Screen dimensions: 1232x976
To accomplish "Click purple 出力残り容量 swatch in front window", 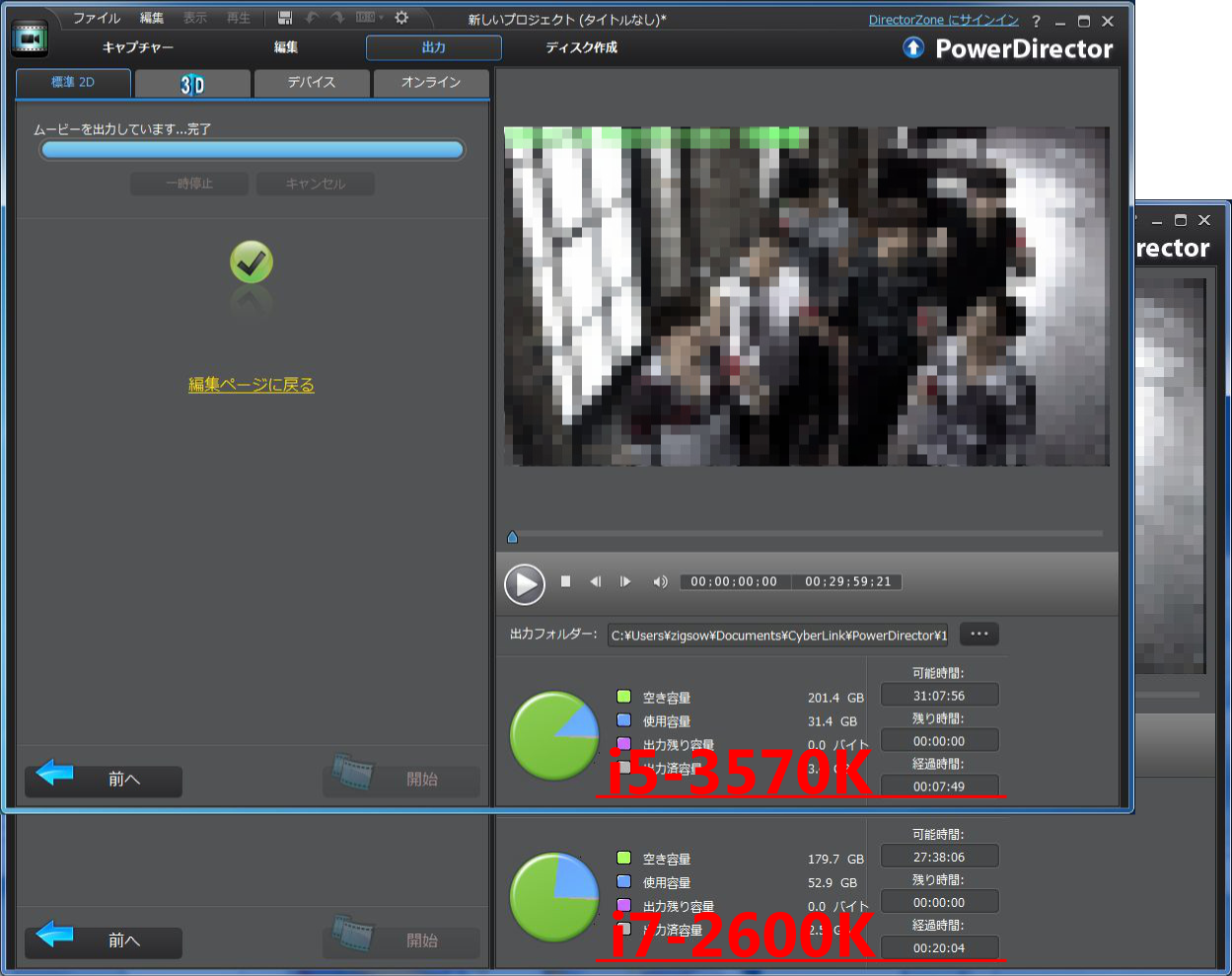I will click(x=623, y=744).
